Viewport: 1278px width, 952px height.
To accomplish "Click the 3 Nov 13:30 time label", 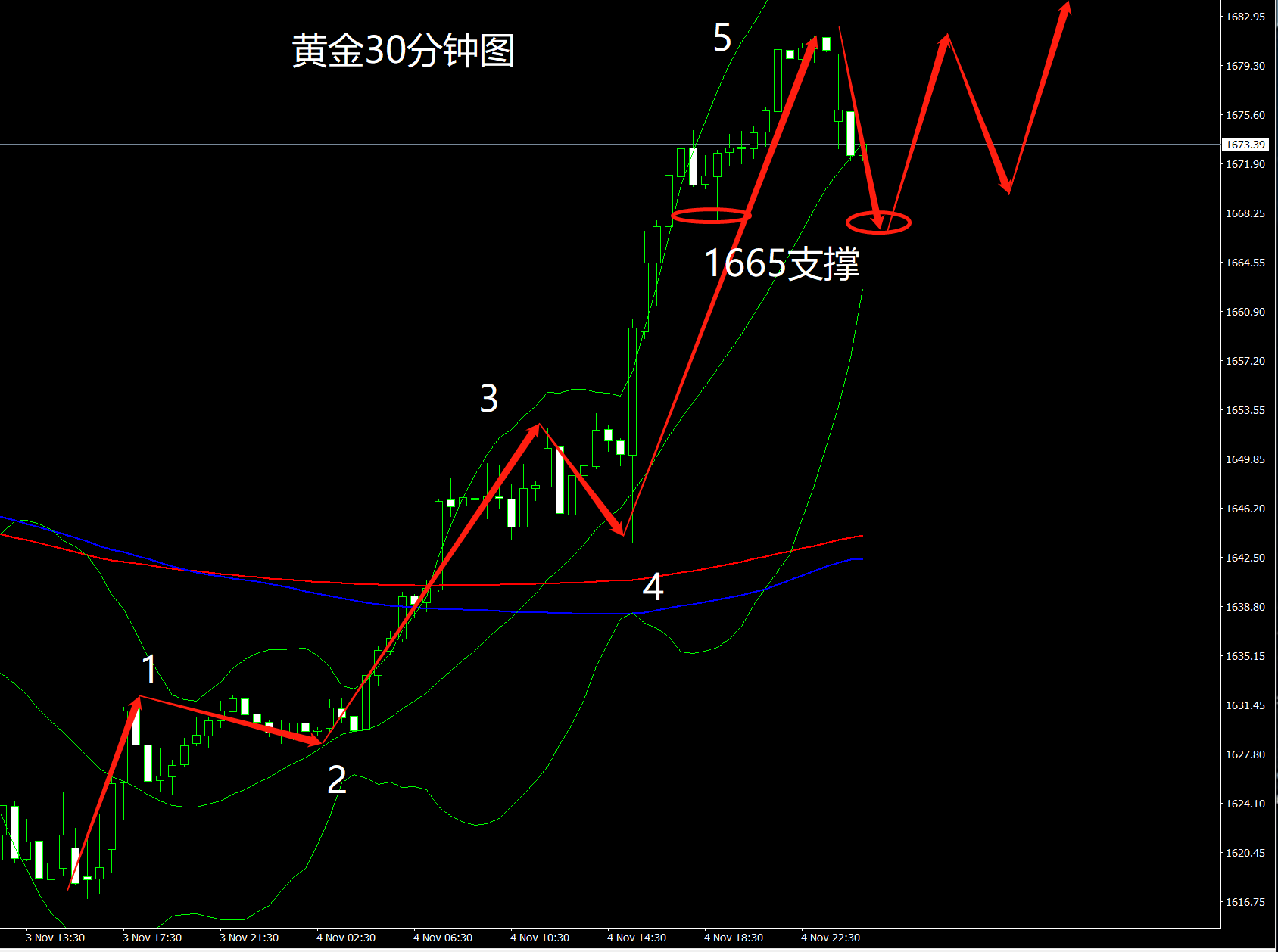I will 55,938.
